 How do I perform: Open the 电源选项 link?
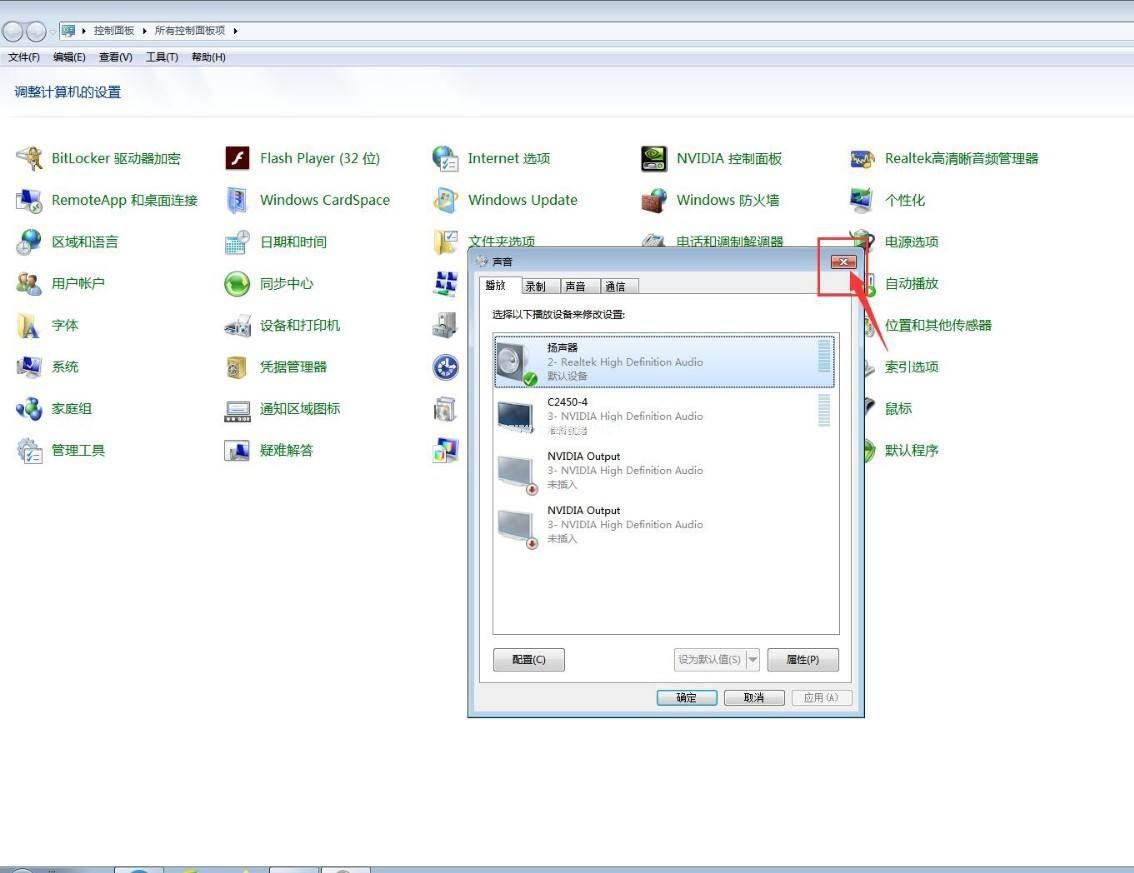(911, 242)
